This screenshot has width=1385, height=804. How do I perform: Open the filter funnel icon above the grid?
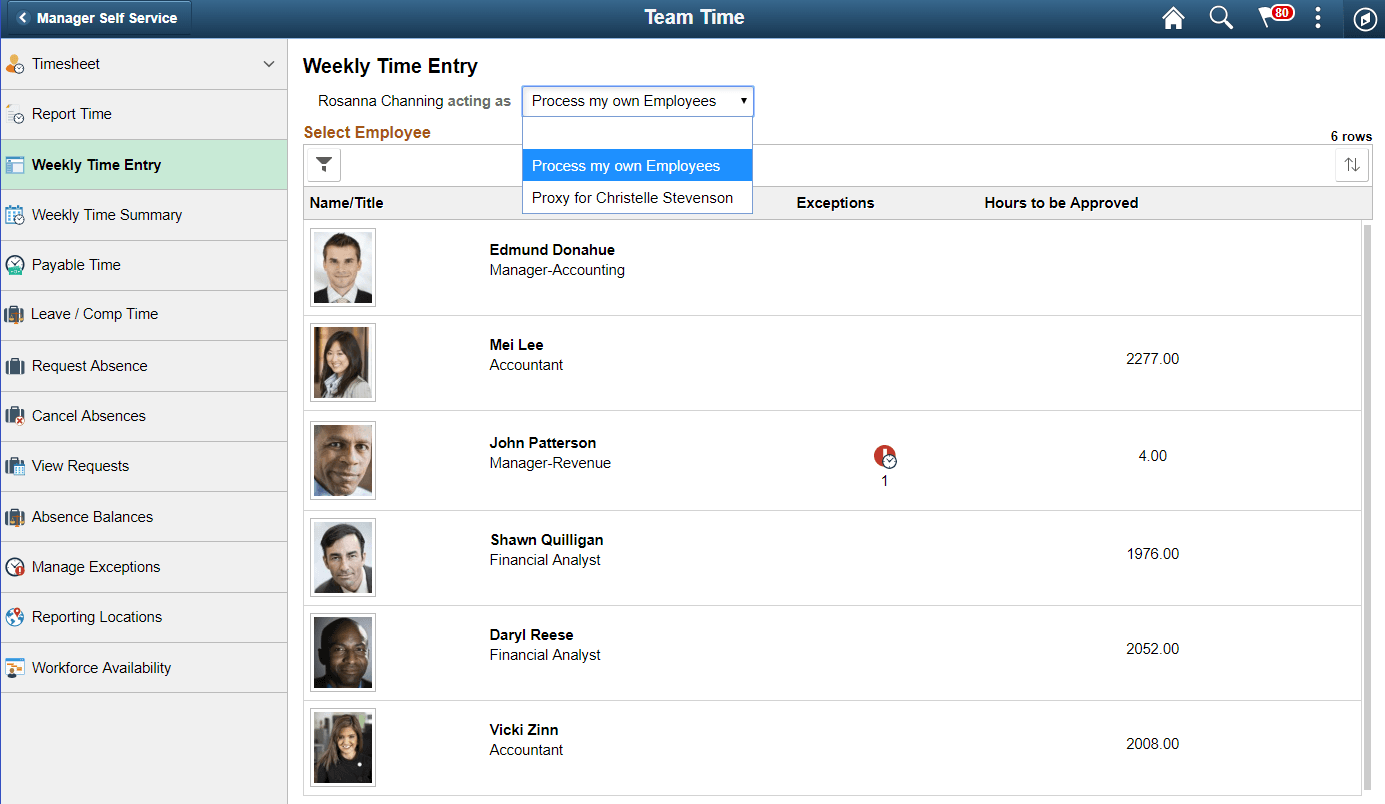click(x=323, y=164)
